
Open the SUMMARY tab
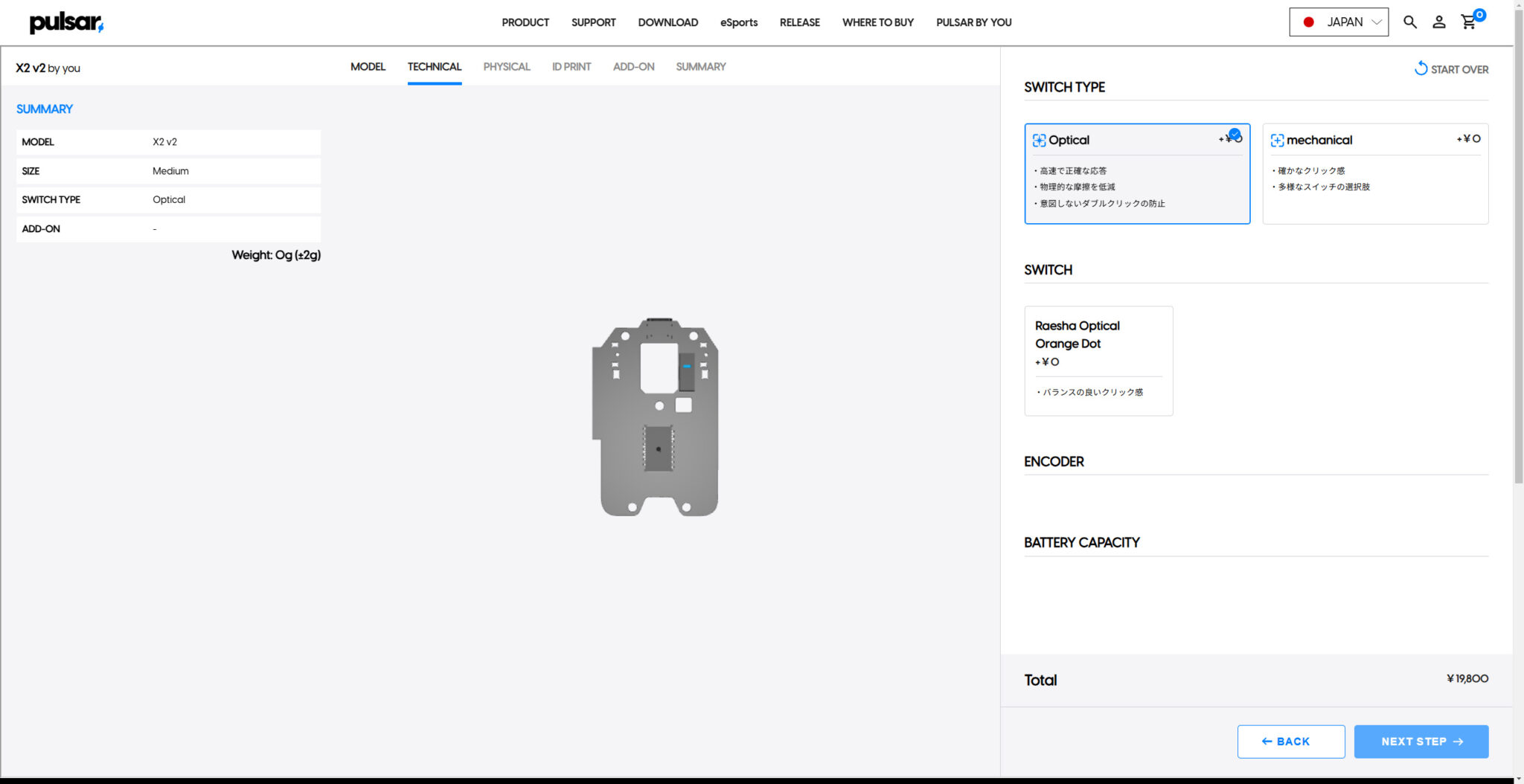point(700,66)
